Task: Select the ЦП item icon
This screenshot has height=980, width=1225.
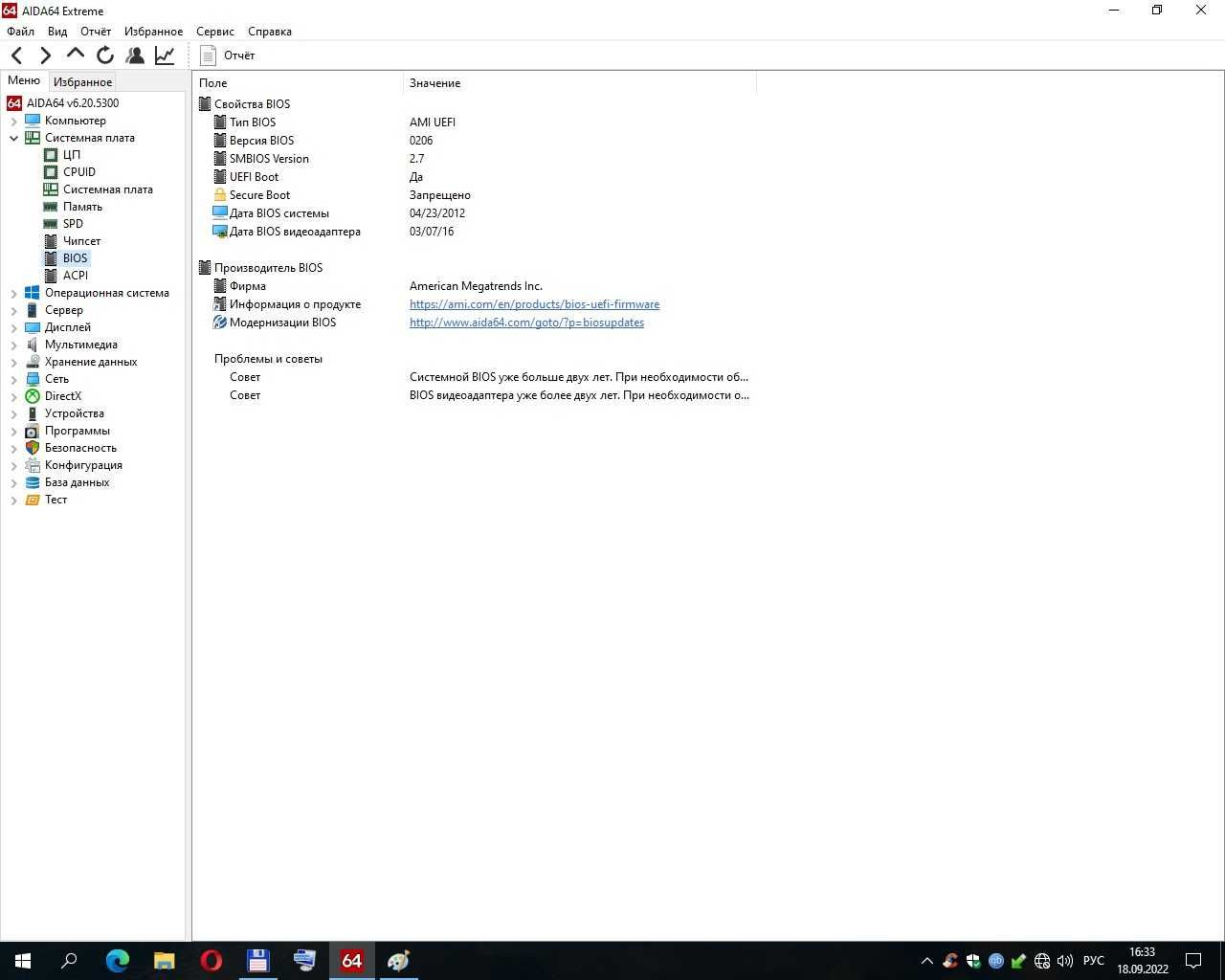Action: pos(51,155)
